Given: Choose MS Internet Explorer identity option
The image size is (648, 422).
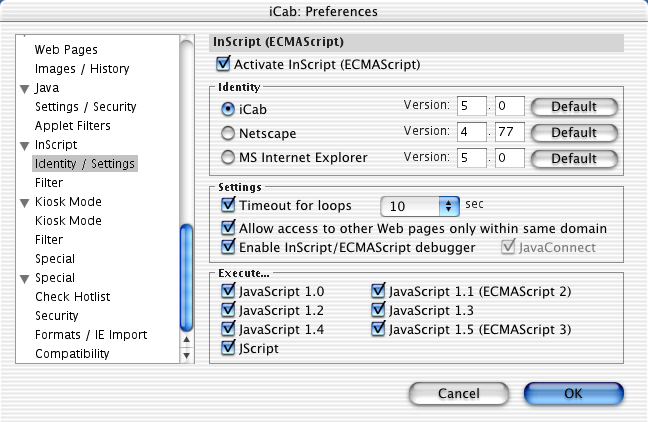Looking at the screenshot, I should (x=228, y=157).
